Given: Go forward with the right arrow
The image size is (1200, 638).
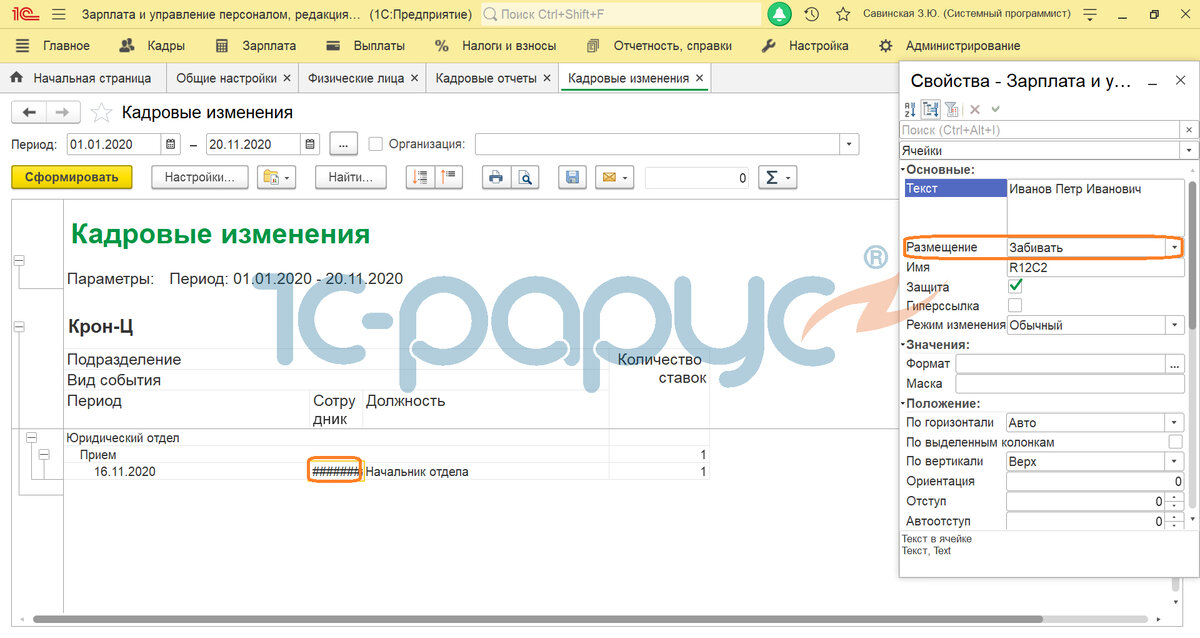Looking at the screenshot, I should (x=63, y=113).
